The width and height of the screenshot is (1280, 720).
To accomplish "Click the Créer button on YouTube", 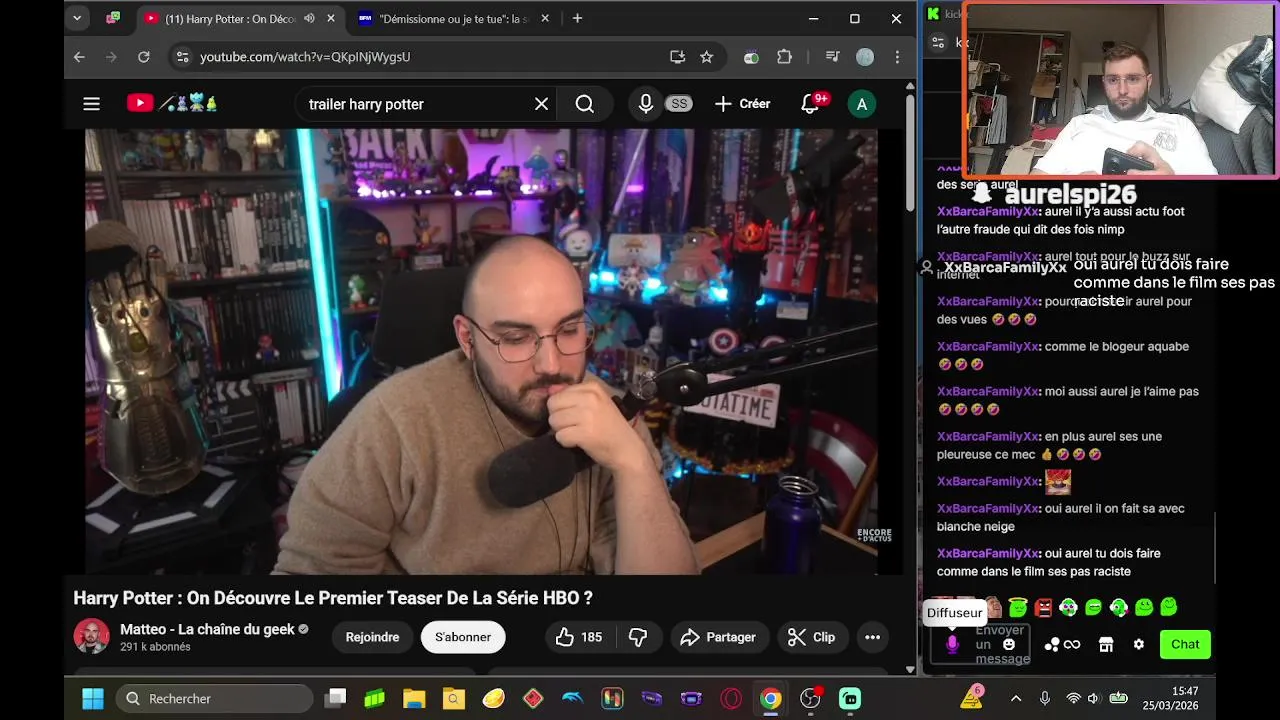I will (742, 104).
